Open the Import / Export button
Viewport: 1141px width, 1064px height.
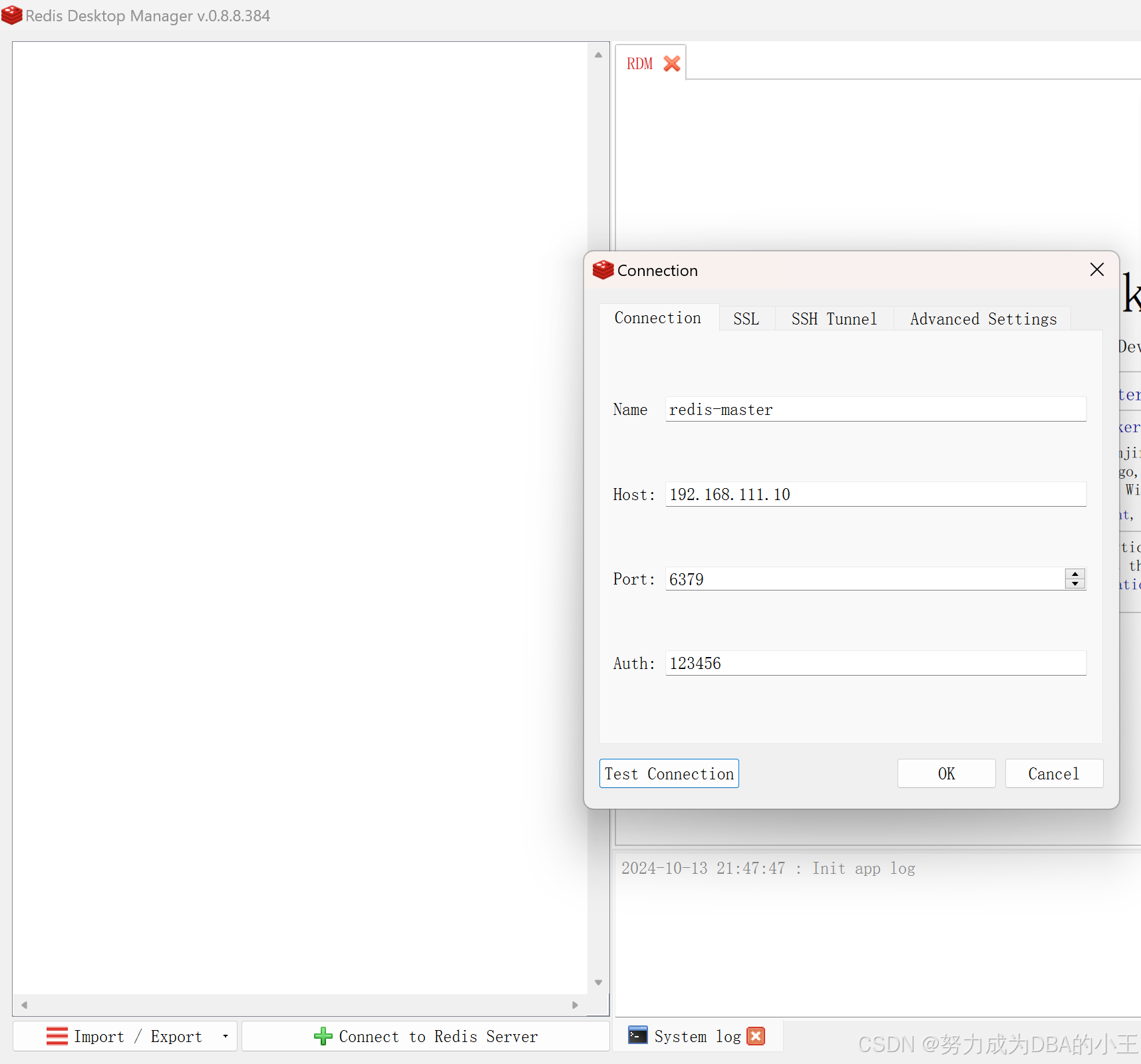(x=125, y=1036)
